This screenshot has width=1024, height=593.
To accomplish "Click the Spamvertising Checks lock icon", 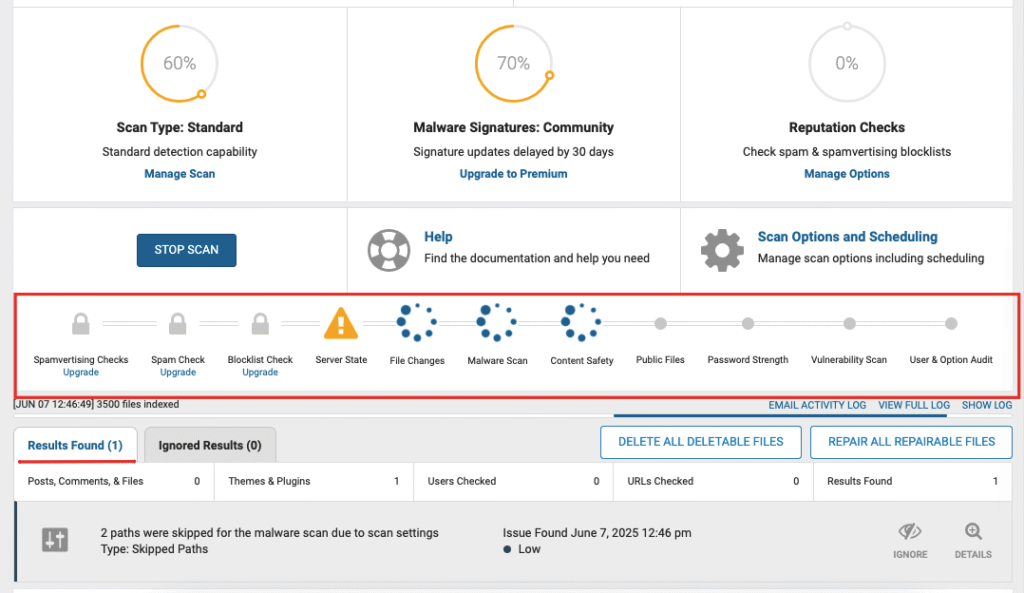I will [x=80, y=323].
